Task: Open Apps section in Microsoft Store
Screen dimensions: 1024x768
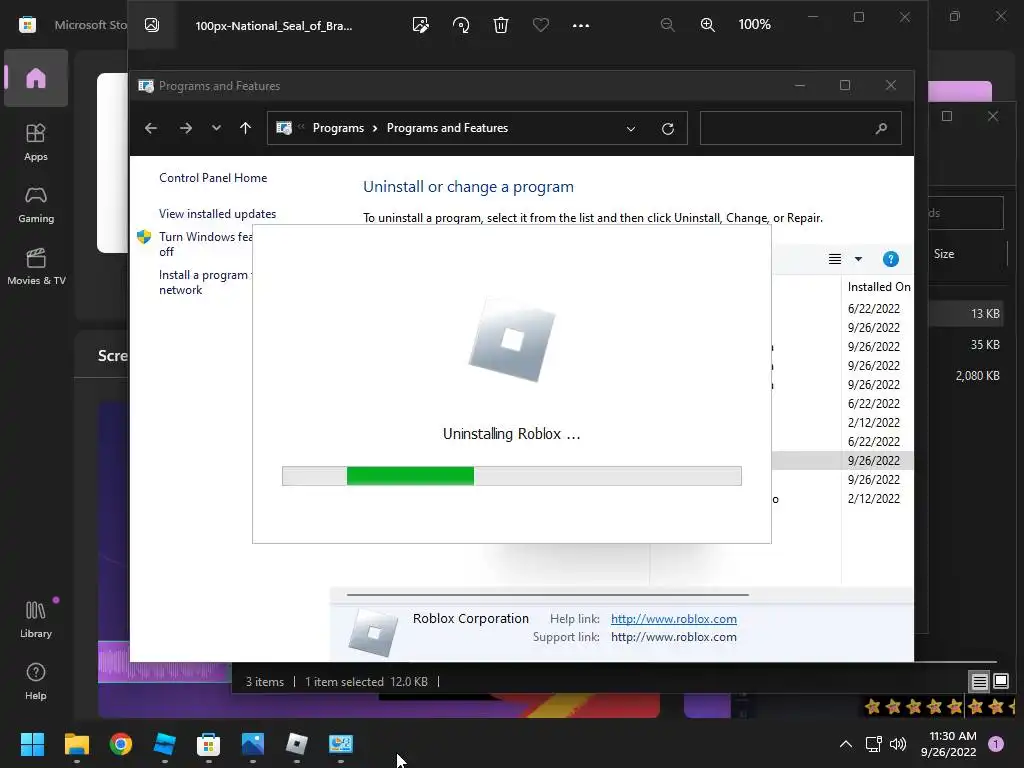Action: click(36, 142)
